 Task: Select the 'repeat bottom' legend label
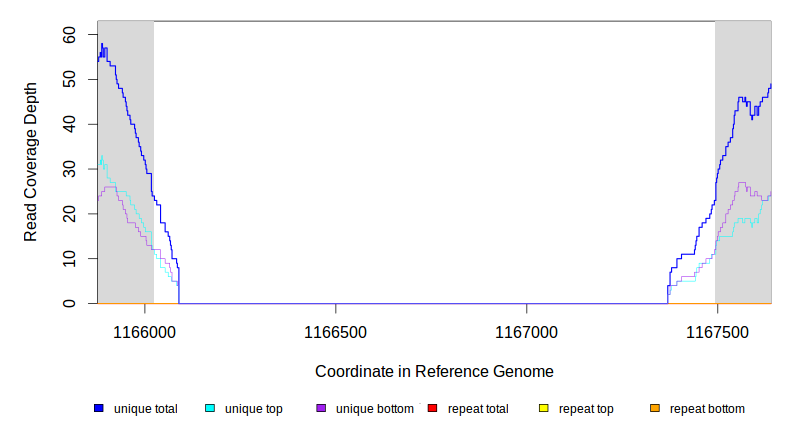[707, 409]
